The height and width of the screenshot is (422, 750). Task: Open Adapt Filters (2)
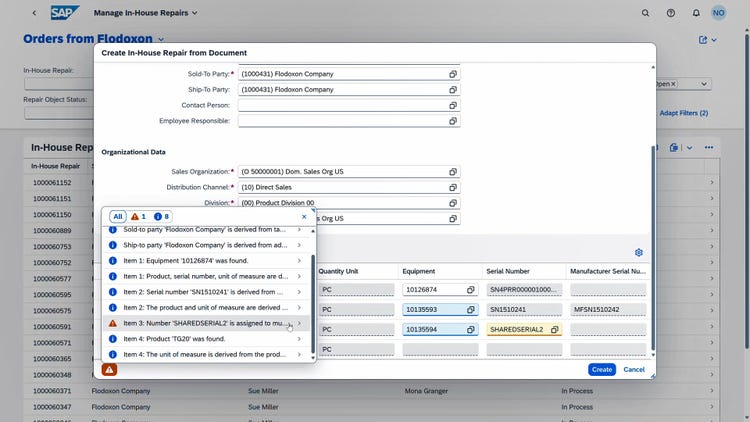(x=684, y=113)
